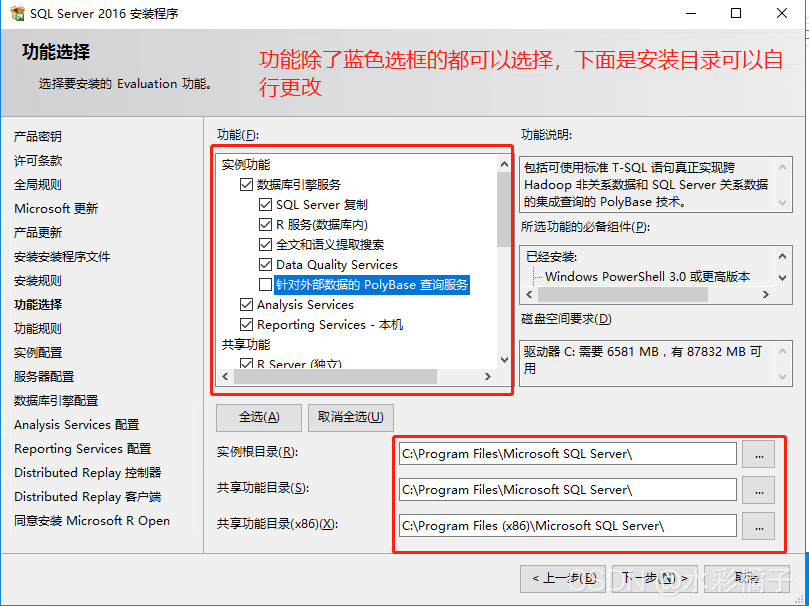Viewport: 809px width, 606px height.
Task: Select the 实例配置 step
Action: click(x=38, y=353)
